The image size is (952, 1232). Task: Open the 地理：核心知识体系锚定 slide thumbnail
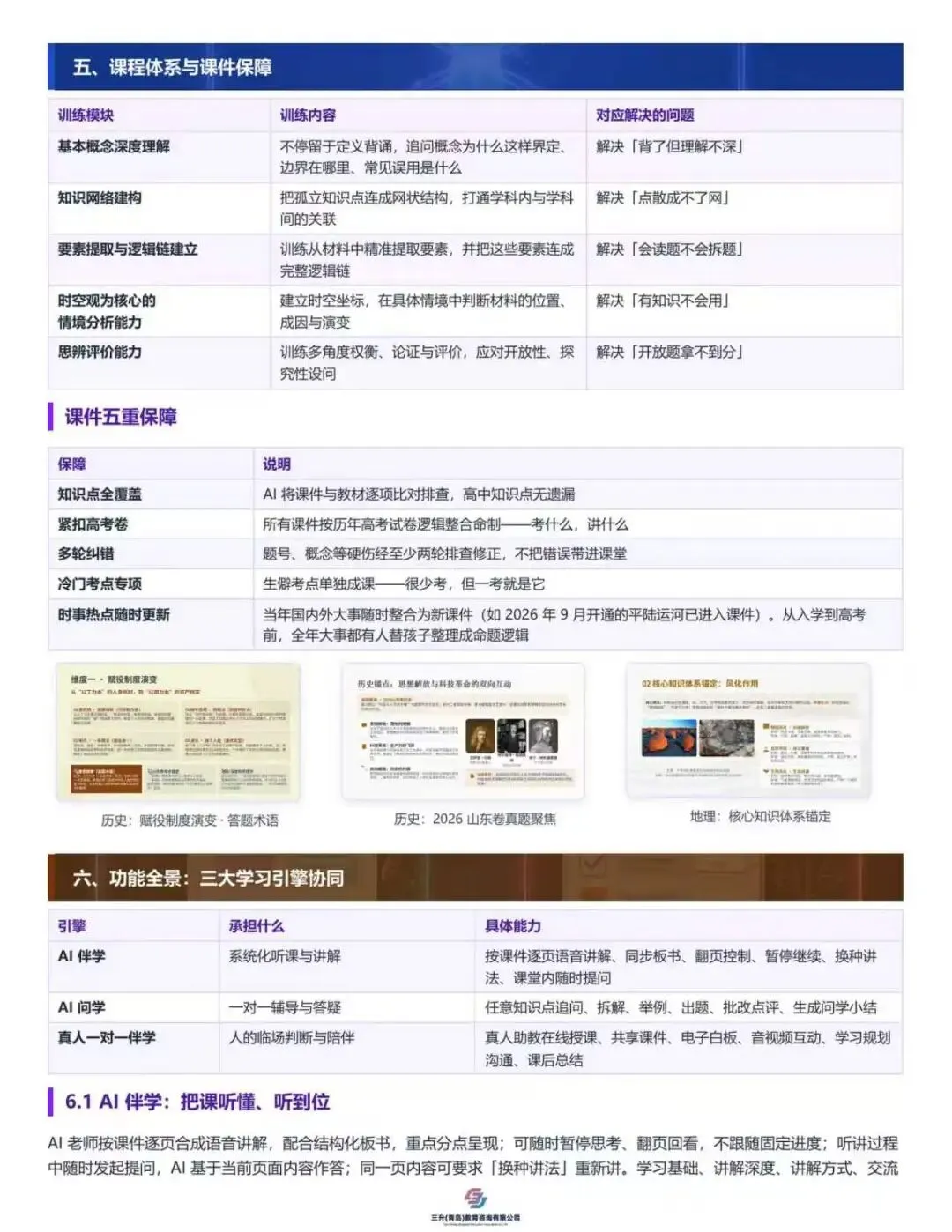(x=748, y=731)
